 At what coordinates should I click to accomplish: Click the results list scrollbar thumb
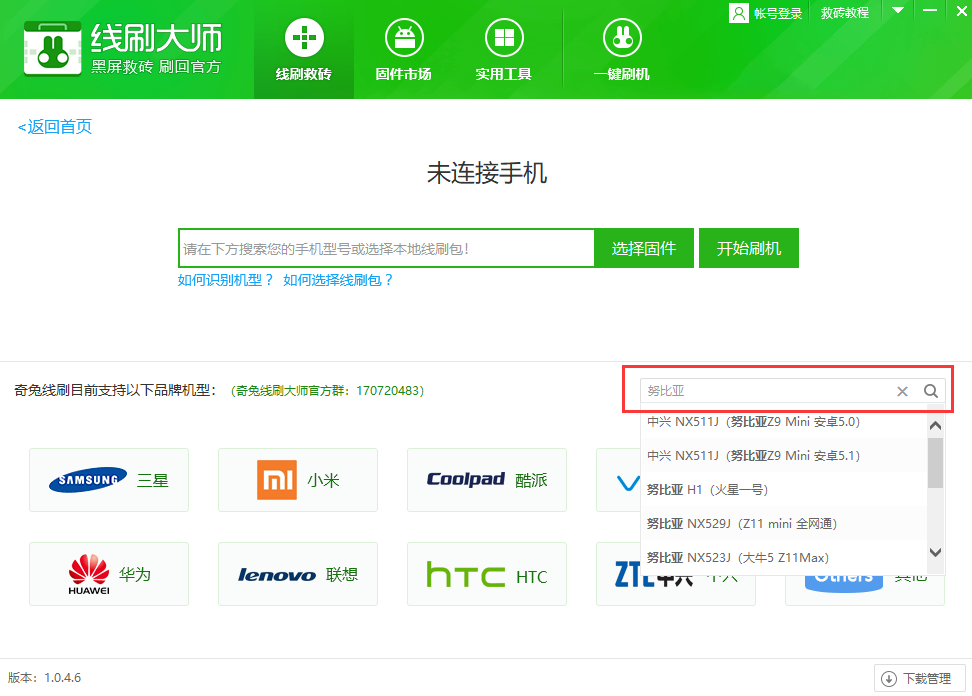[x=935, y=462]
